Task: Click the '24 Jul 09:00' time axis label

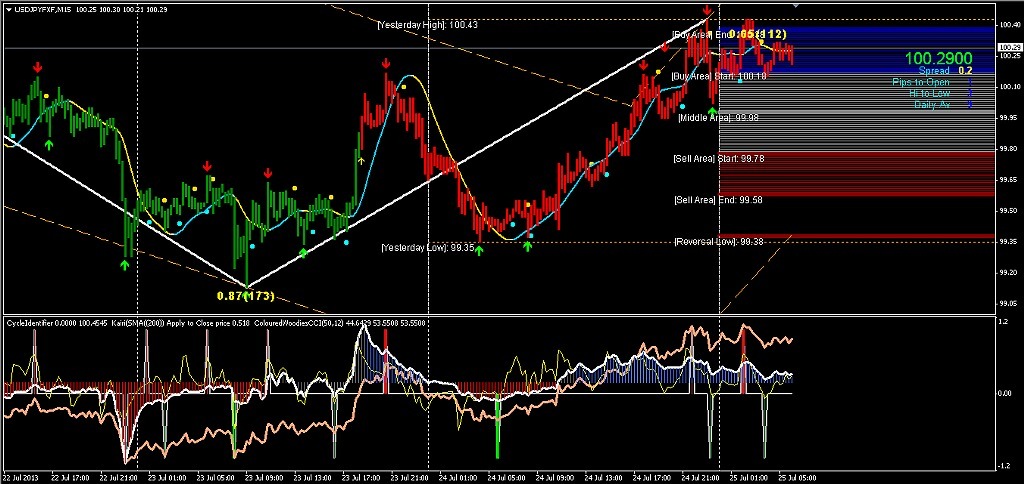Action: (556, 477)
